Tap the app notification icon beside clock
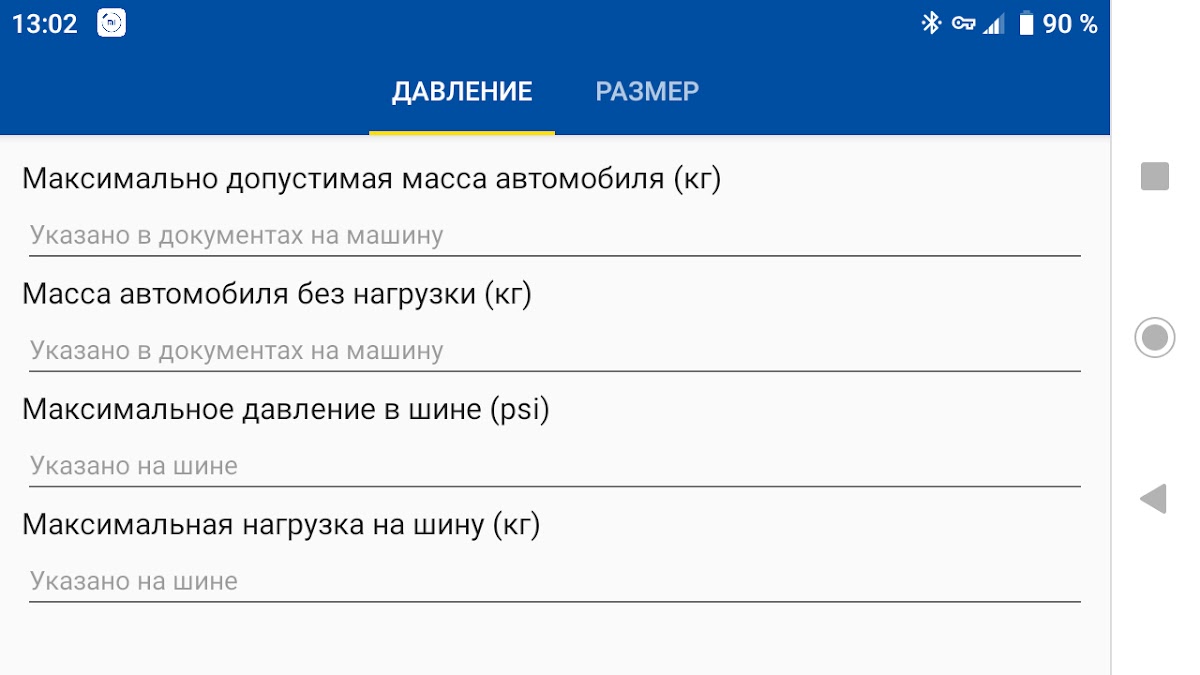1200x675 pixels. 111,24
